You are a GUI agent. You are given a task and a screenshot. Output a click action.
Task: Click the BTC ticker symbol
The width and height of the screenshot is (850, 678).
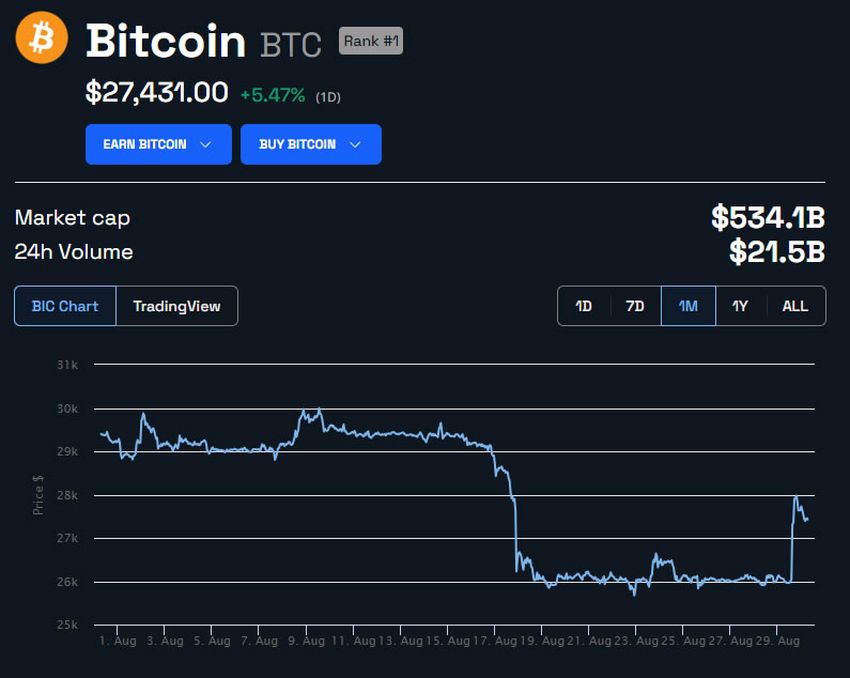point(290,44)
